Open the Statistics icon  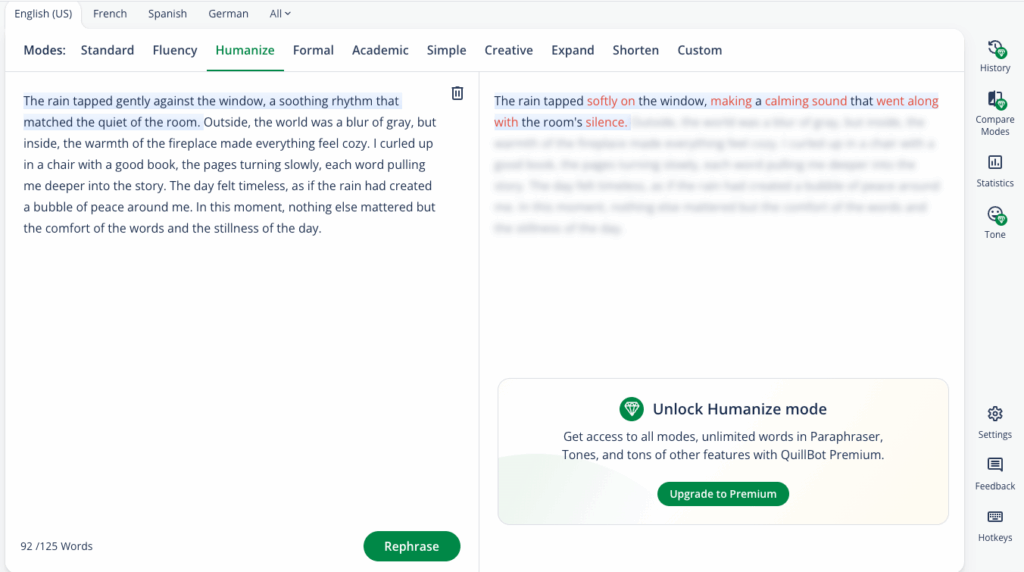(x=995, y=162)
